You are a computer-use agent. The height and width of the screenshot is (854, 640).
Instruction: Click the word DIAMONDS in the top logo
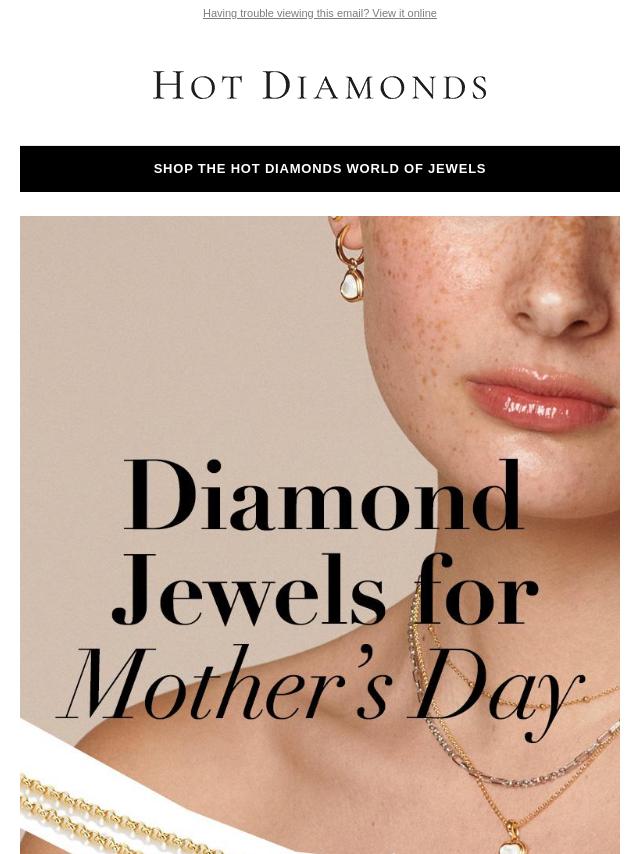[375, 86]
